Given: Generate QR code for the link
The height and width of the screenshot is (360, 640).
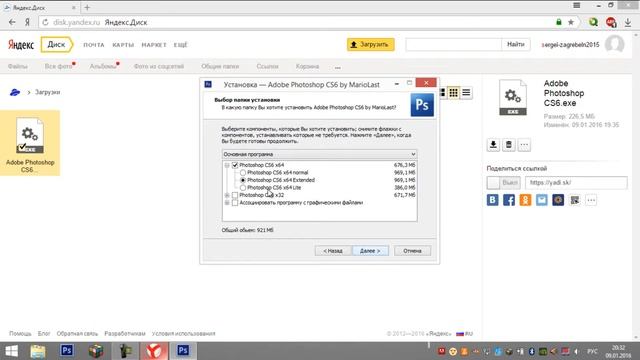Looking at the screenshot, I should click(x=575, y=200).
